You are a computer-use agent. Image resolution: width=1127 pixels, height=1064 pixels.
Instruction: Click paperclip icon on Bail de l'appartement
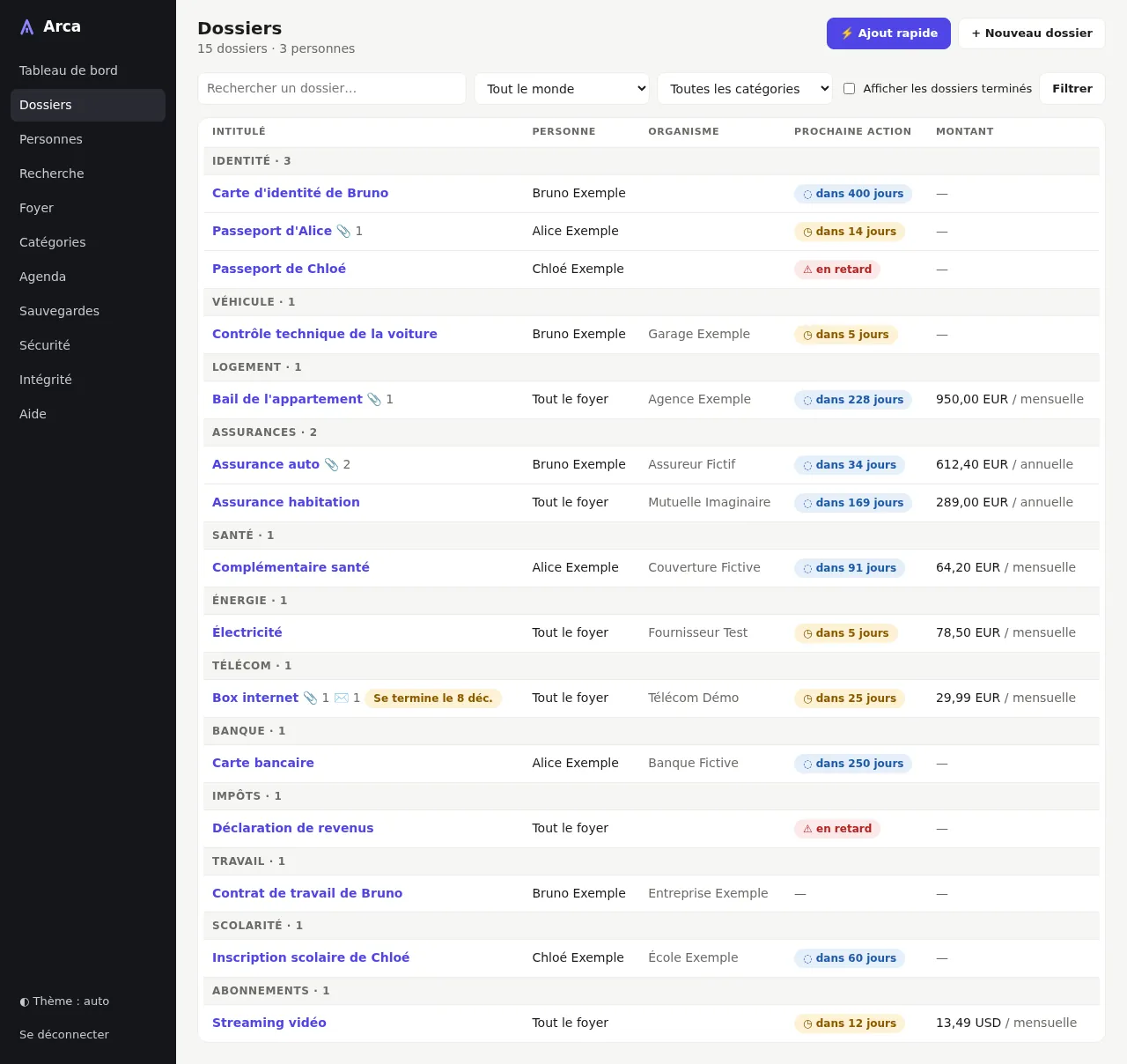[x=374, y=399]
